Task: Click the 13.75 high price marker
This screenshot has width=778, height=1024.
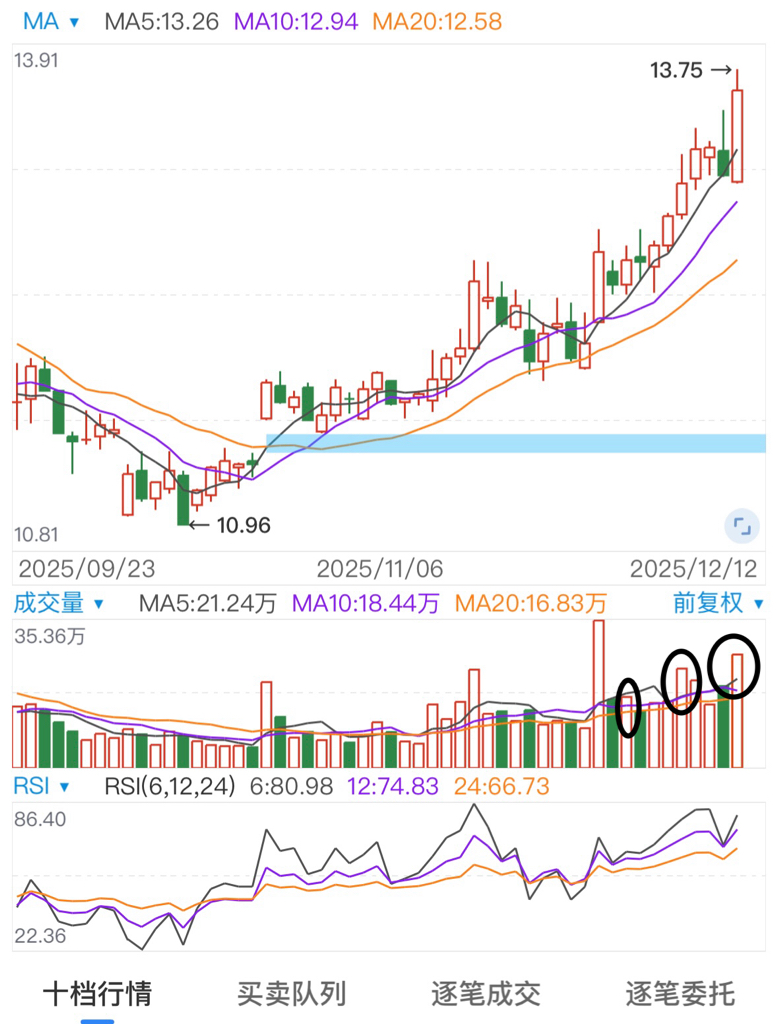Action: coord(690,70)
